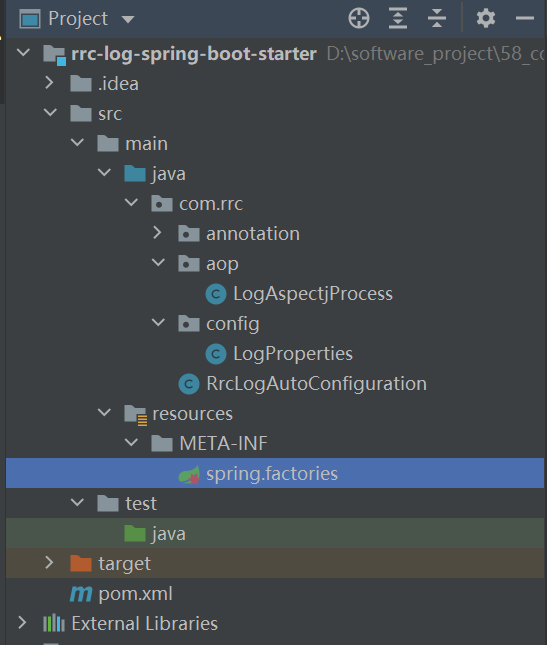Hide the Project tool window
This screenshot has width=547, height=645.
[525, 19]
